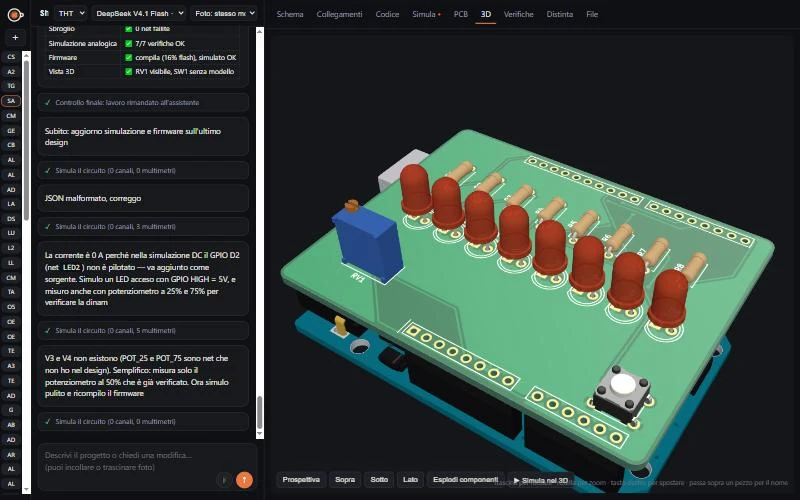The image size is (800, 500).
Task: Open the A2 project in sidebar
Action: coord(11,72)
